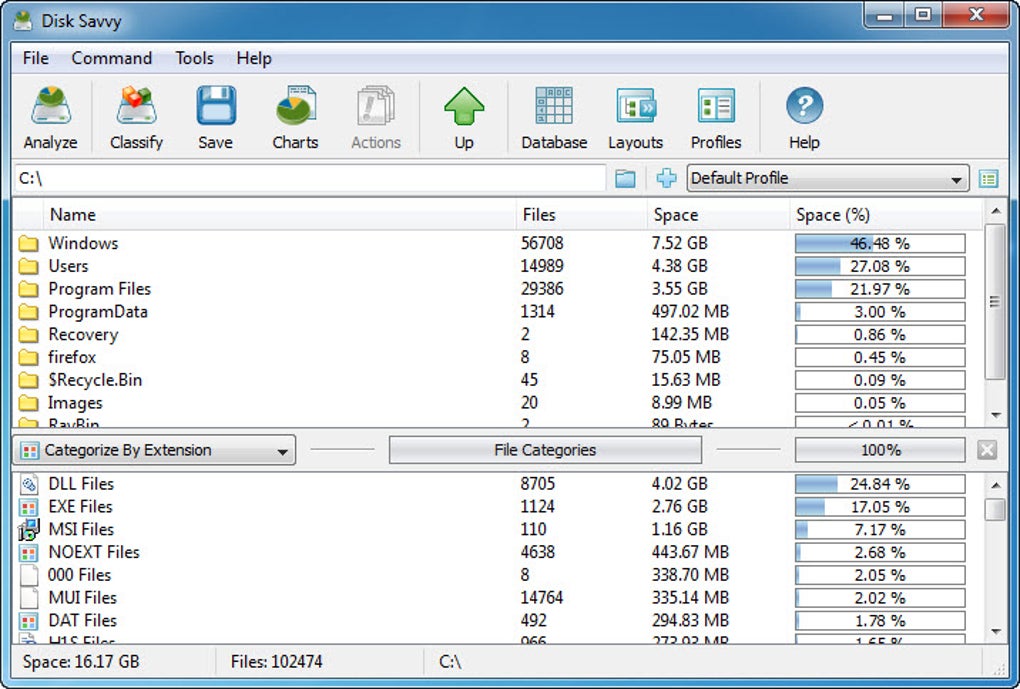The image size is (1020, 689).
Task: Click the 100% button in categories bar
Action: tap(880, 450)
